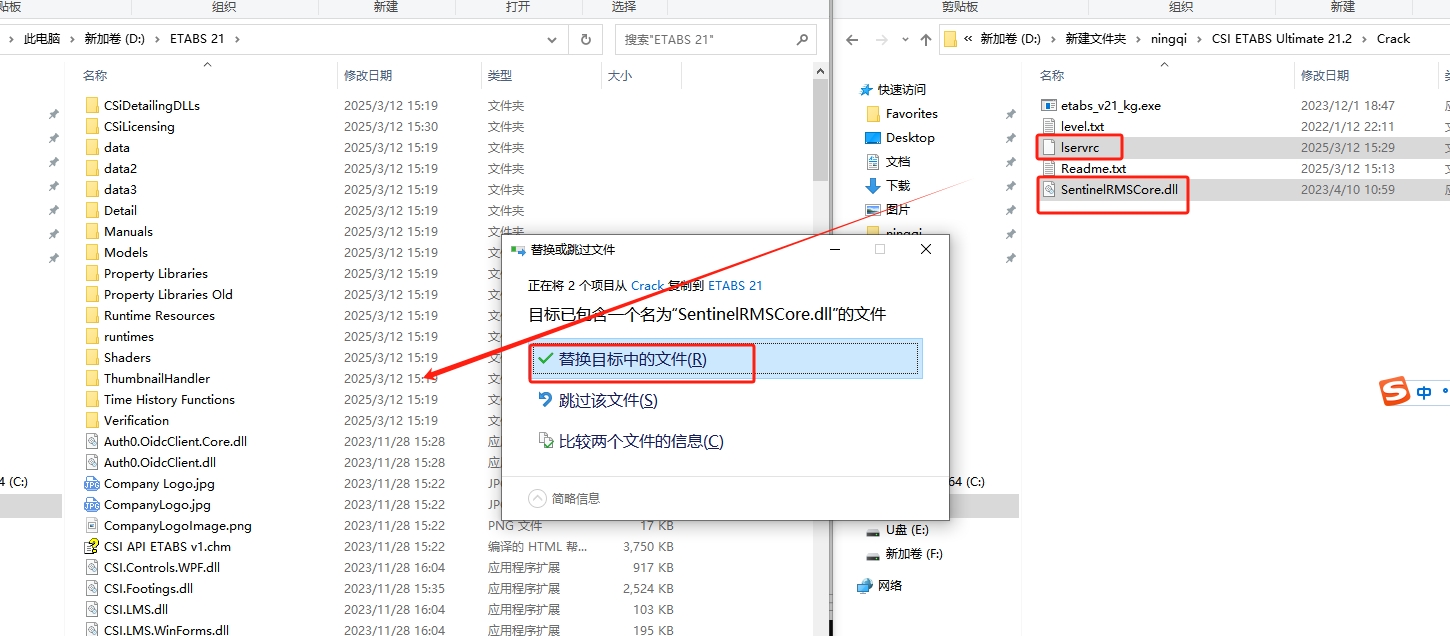The height and width of the screenshot is (636, 1450).
Task: Select the Manuals folder icon
Action: point(92,232)
